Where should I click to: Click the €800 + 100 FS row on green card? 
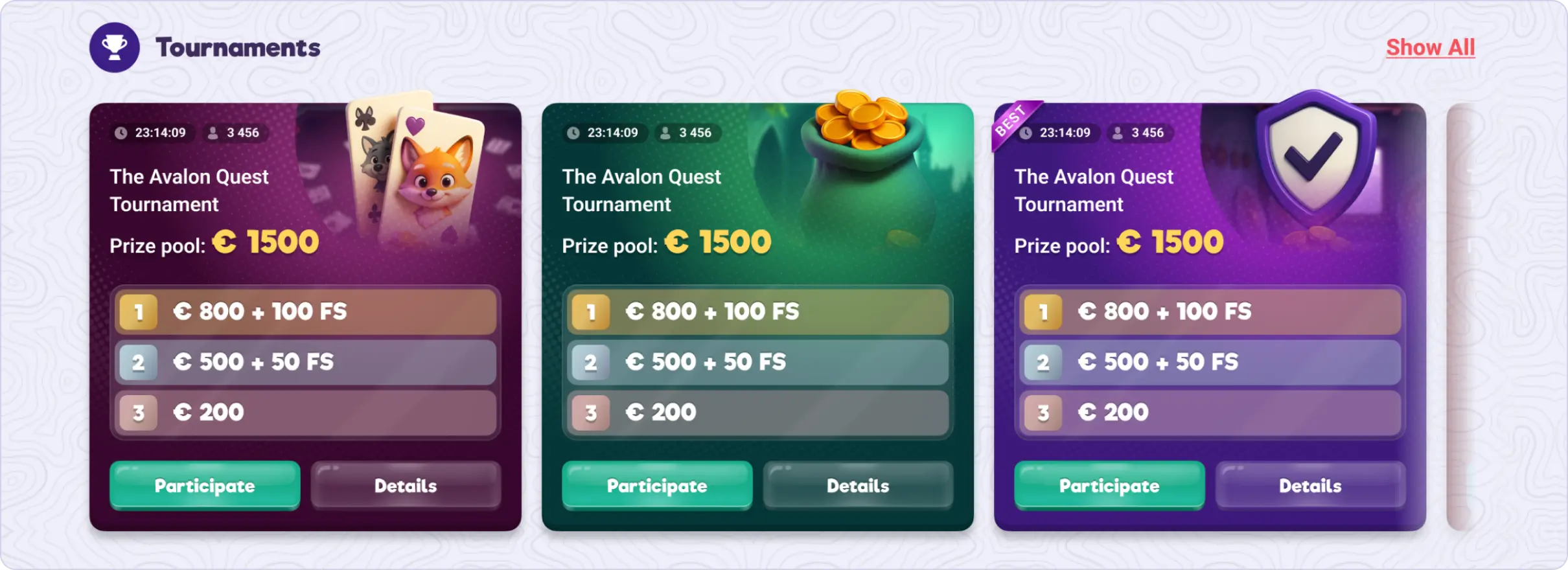[757, 312]
